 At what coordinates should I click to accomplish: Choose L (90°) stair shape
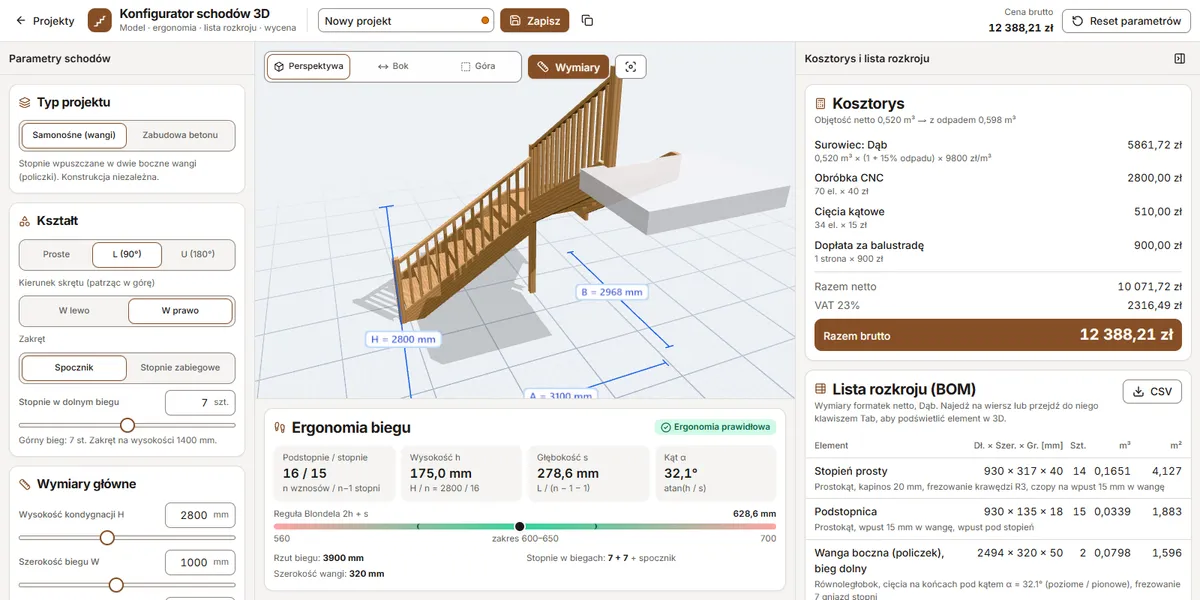(x=127, y=254)
